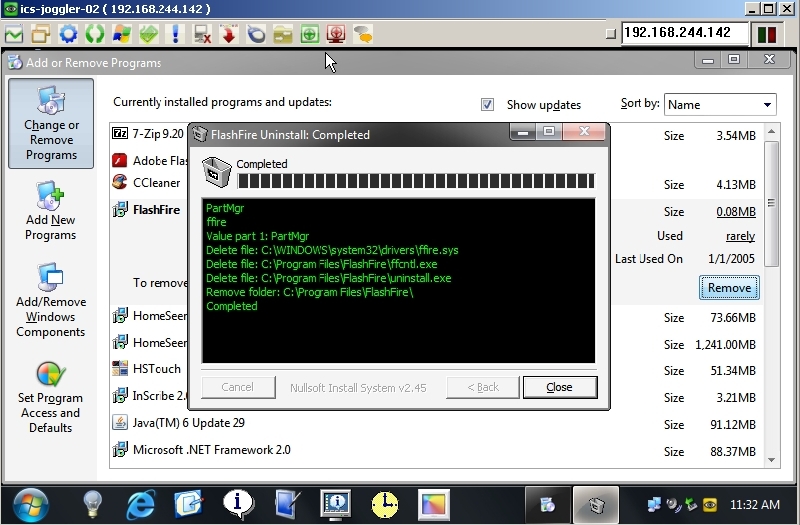This screenshot has height=525, width=800.
Task: Click the yellow eye tray icon
Action: click(710, 505)
